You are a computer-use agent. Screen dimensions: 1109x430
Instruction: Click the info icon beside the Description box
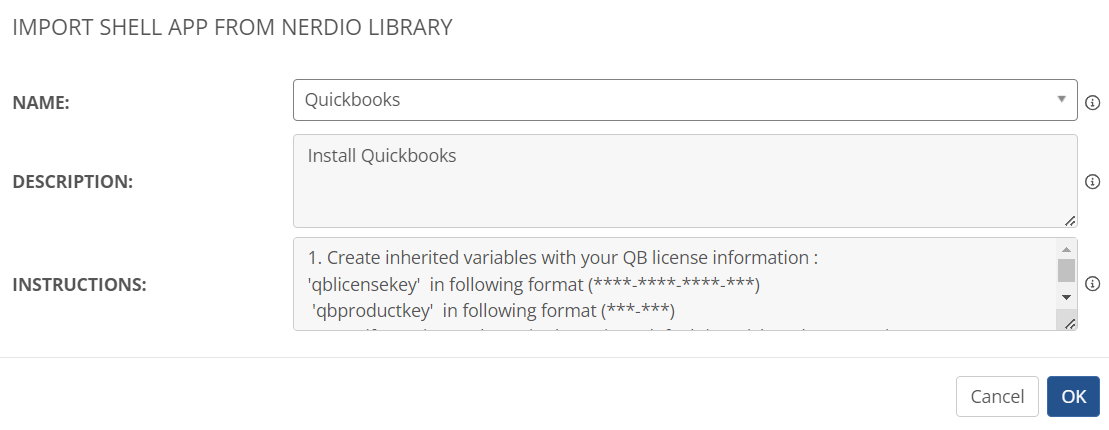click(x=1093, y=182)
